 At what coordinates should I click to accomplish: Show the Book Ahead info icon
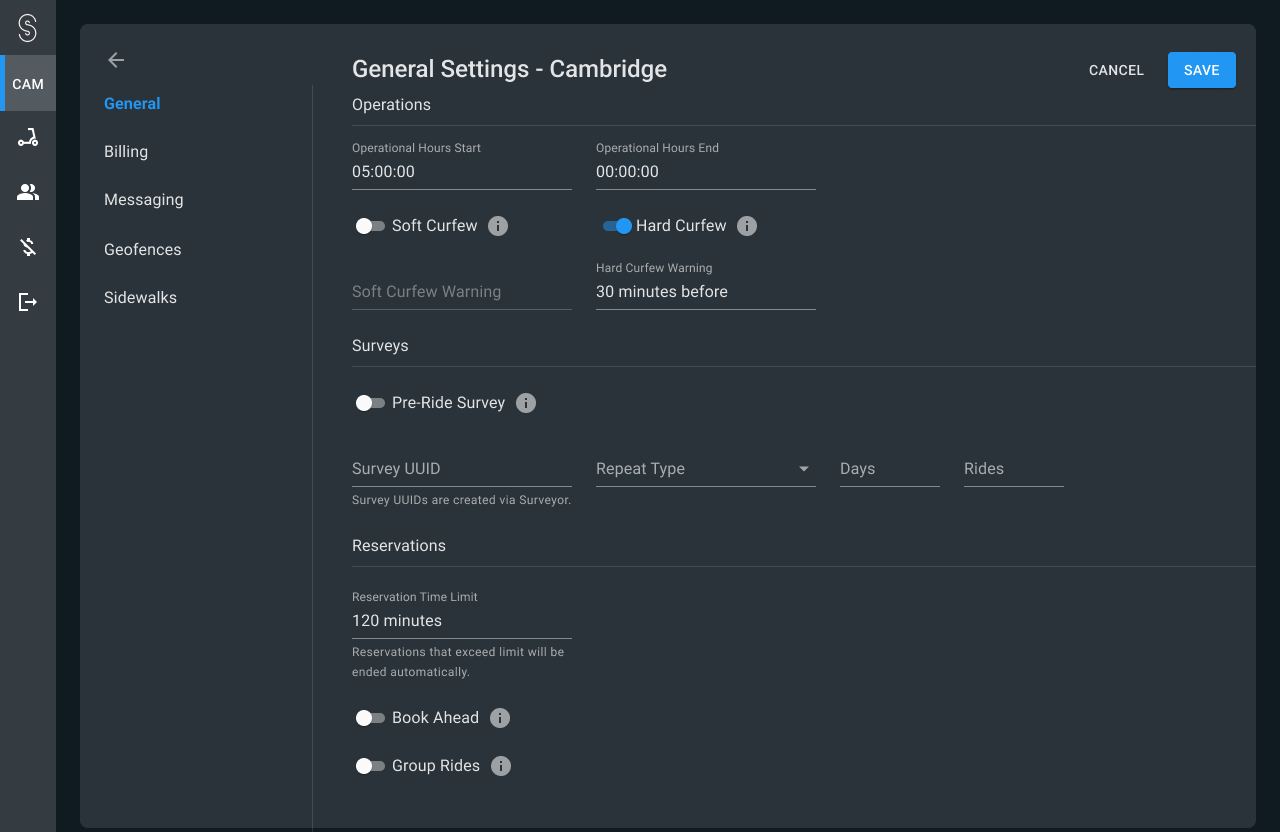pyautogui.click(x=500, y=718)
